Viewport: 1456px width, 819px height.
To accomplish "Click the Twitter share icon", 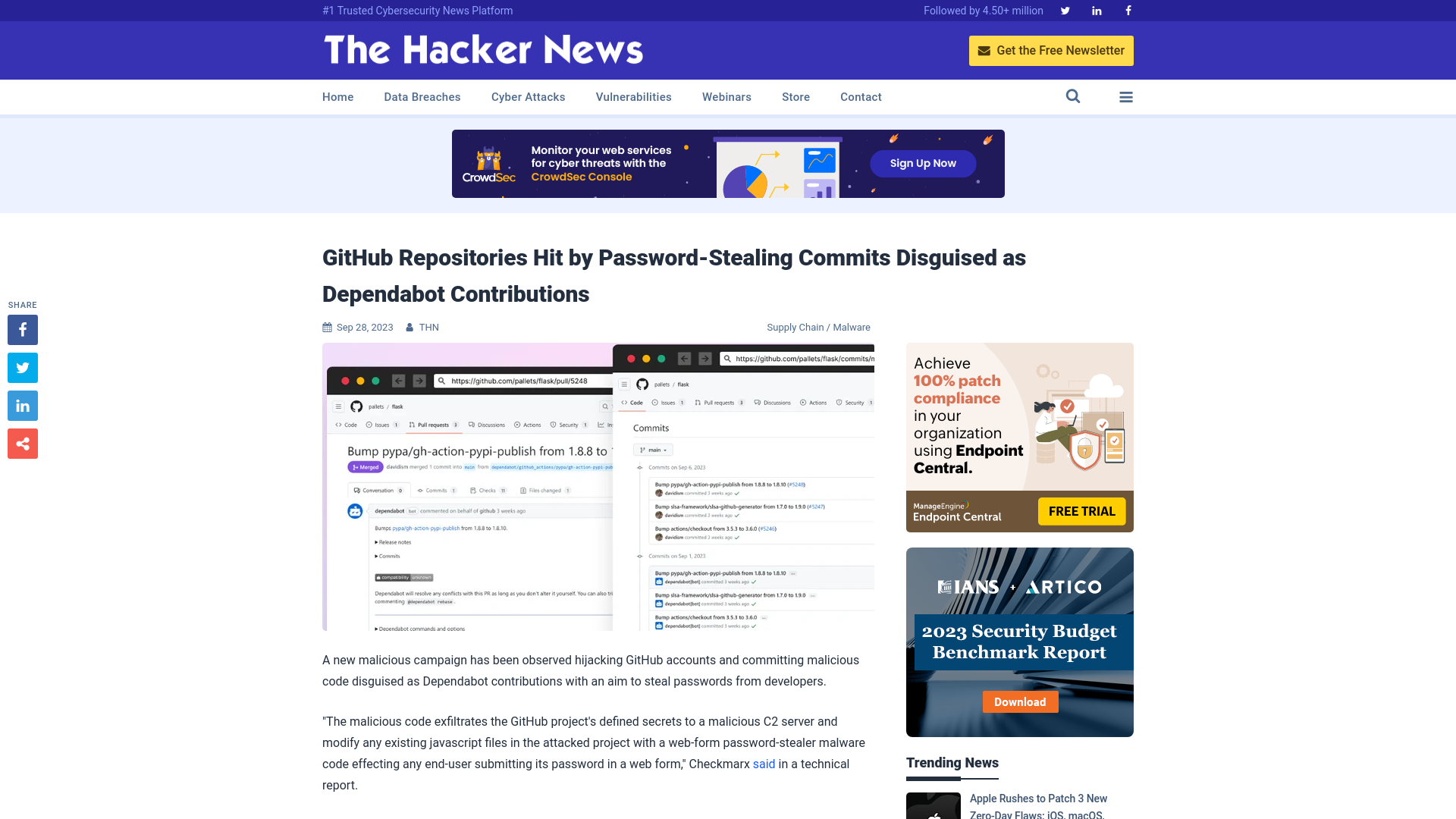I will [x=22, y=367].
